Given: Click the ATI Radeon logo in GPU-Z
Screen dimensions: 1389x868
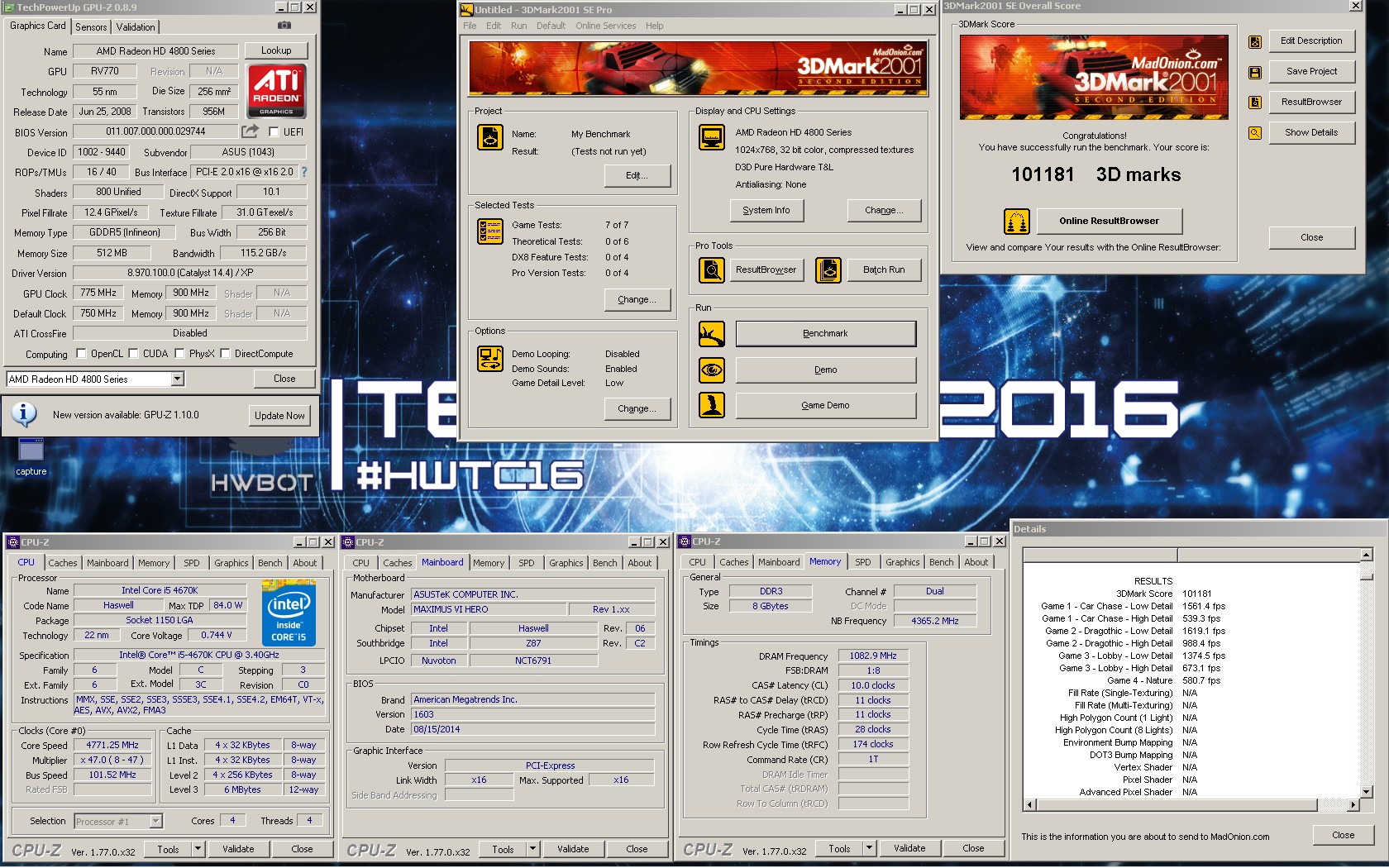Looking at the screenshot, I should point(277,90).
